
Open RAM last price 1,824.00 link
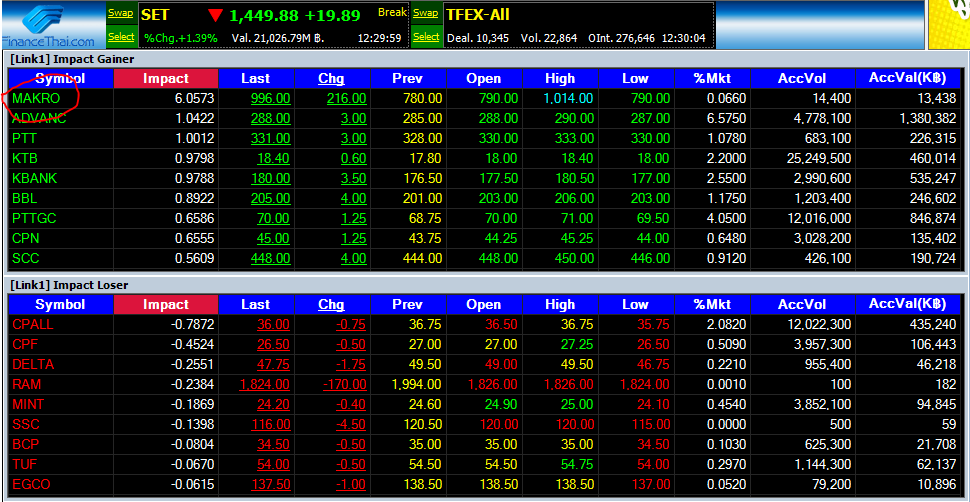click(265, 384)
